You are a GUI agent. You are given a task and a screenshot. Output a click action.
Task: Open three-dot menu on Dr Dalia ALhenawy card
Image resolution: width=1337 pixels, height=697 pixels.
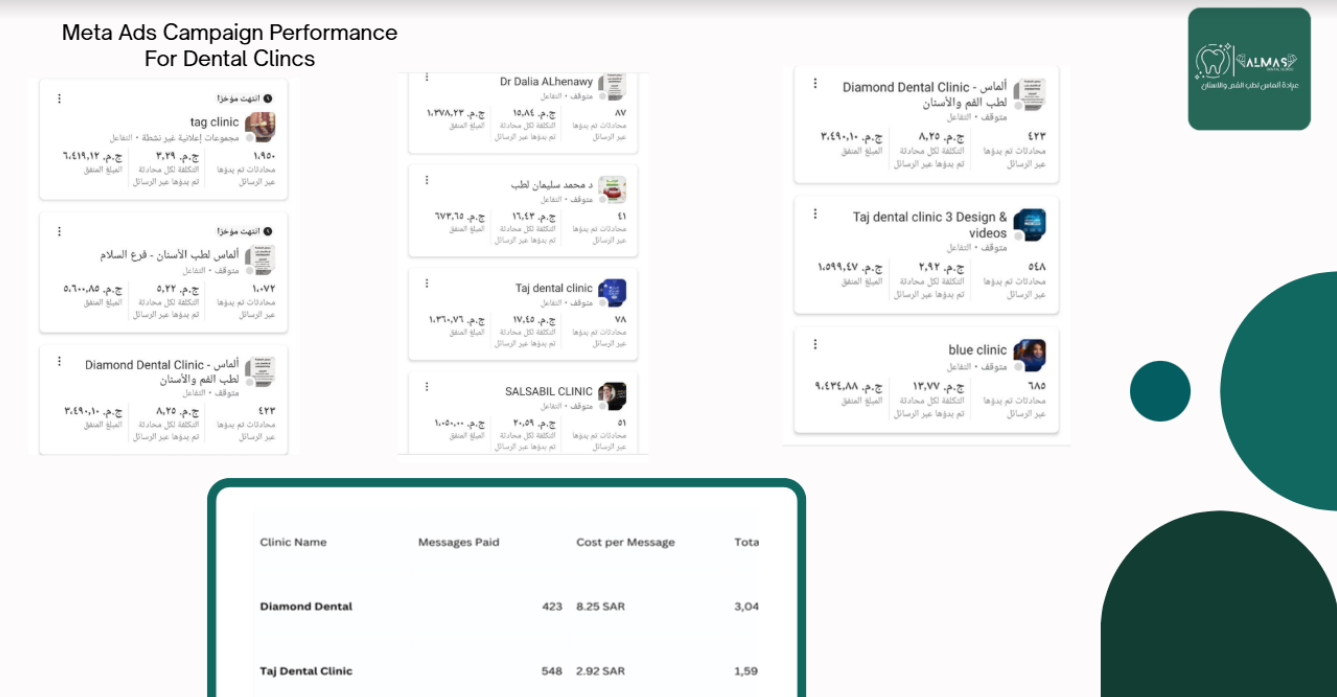coord(426,77)
